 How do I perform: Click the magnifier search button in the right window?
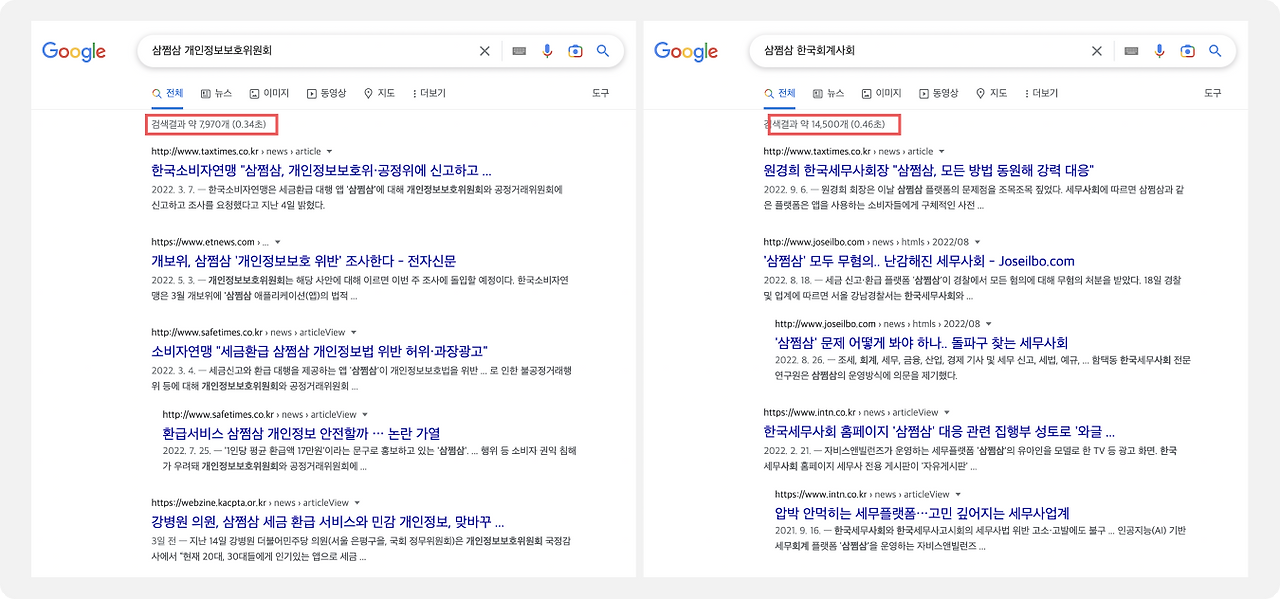[1215, 51]
